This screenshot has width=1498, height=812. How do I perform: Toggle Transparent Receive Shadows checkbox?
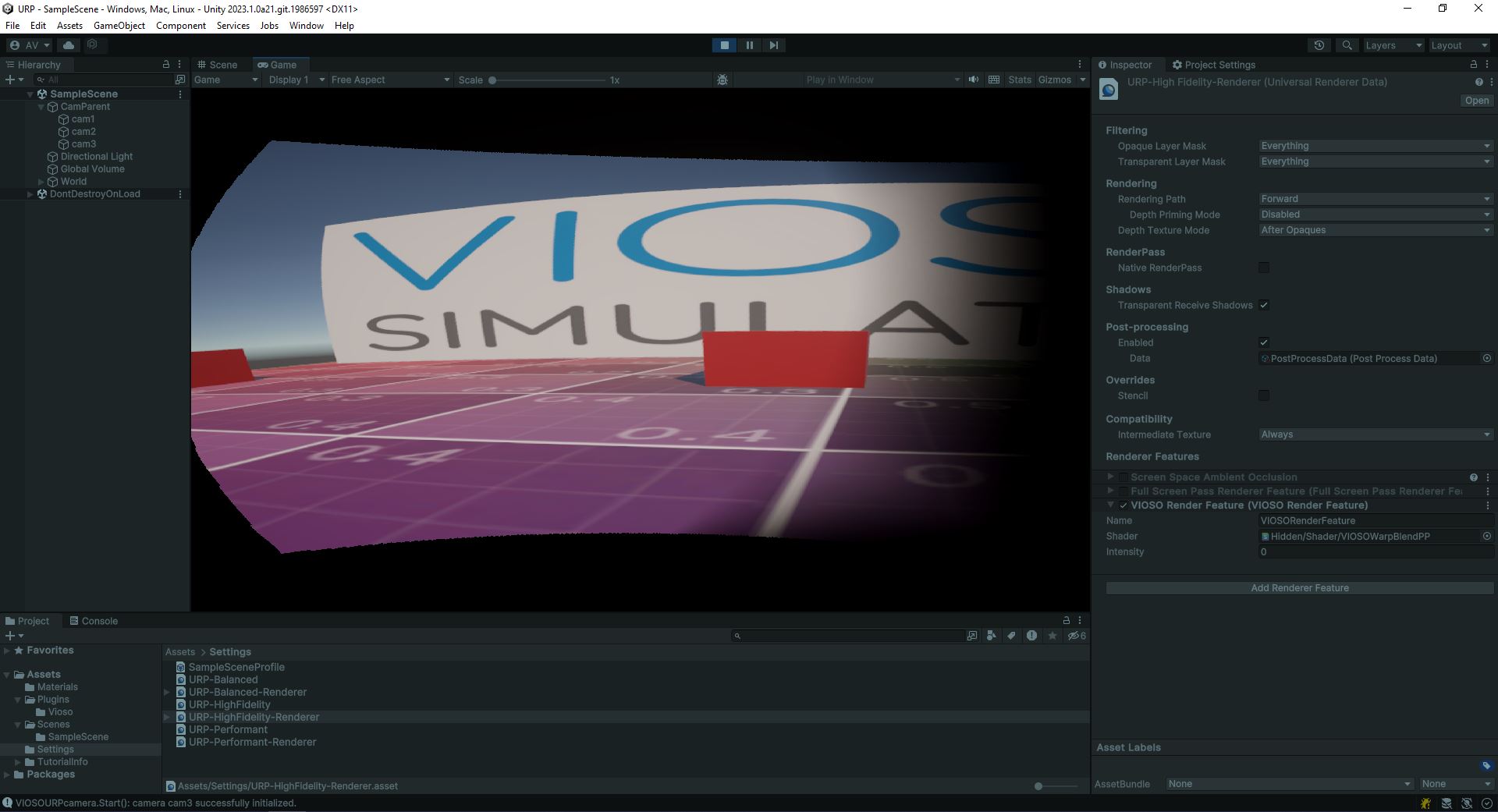click(1264, 305)
